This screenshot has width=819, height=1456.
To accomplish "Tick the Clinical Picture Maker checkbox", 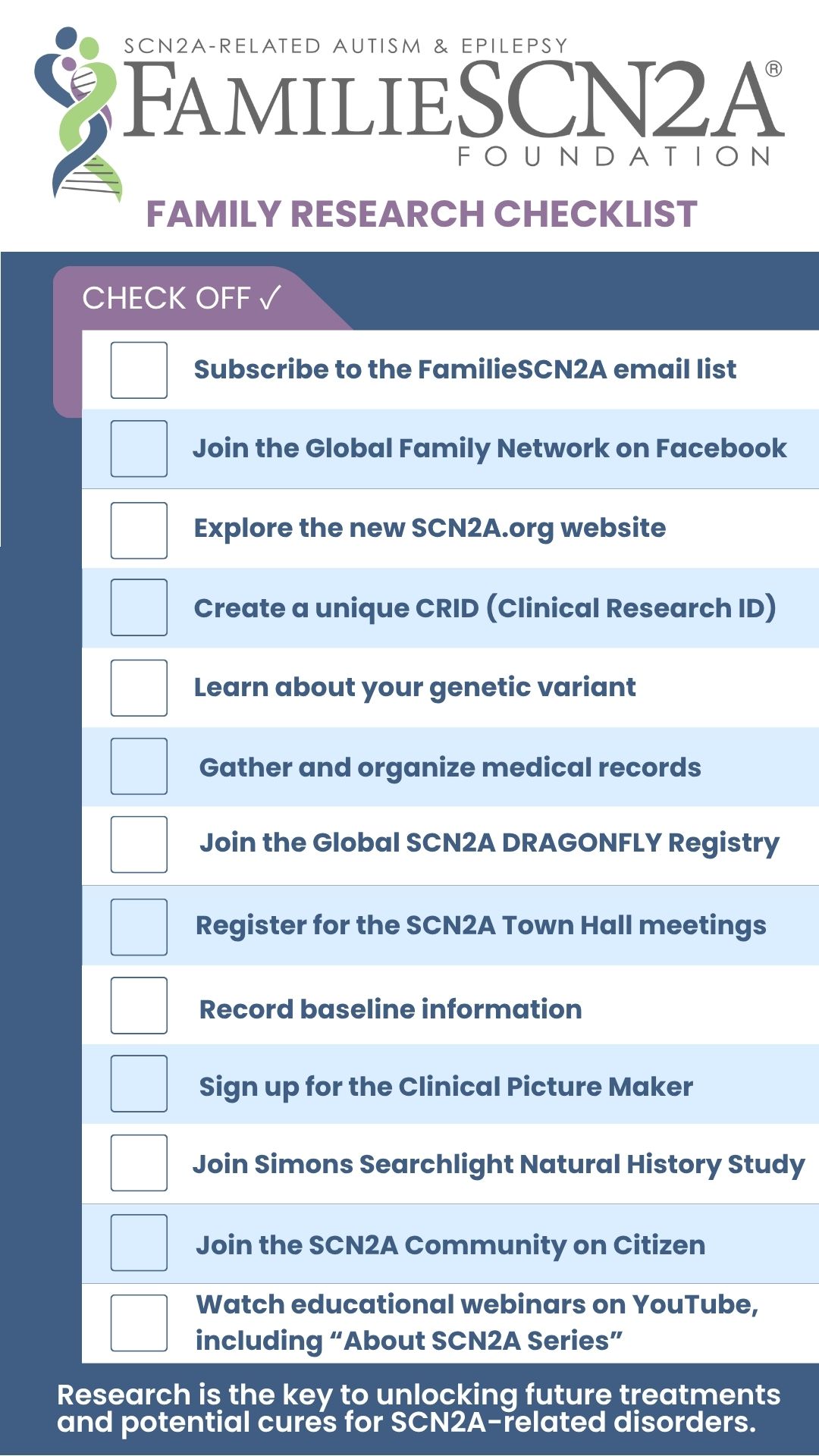I will click(x=139, y=1084).
